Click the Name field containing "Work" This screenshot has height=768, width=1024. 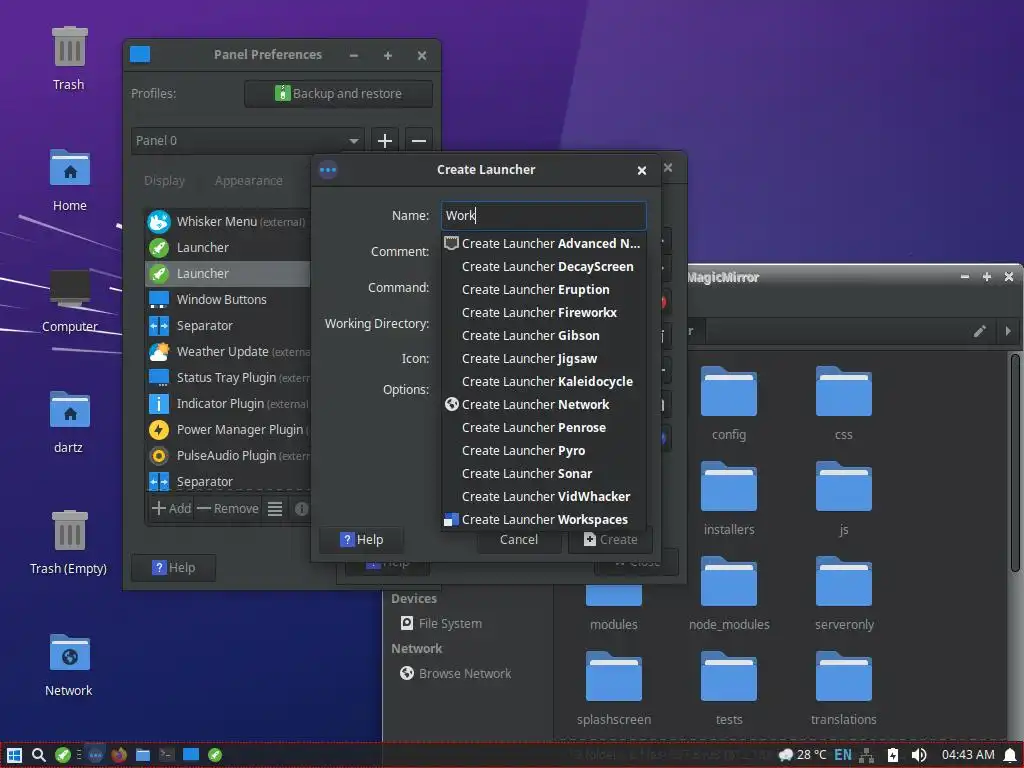click(x=543, y=216)
